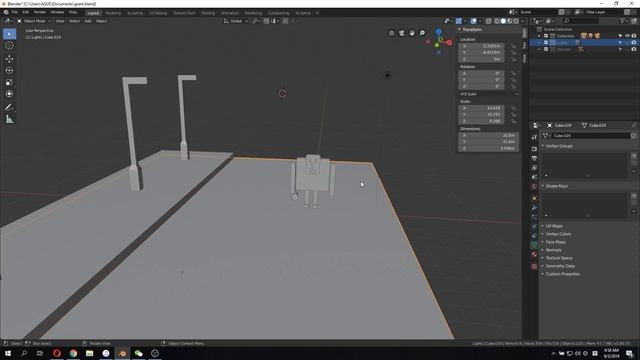Screen dimensions: 640x360
Task: Open the Modifiers properties tab
Action: 534,208
